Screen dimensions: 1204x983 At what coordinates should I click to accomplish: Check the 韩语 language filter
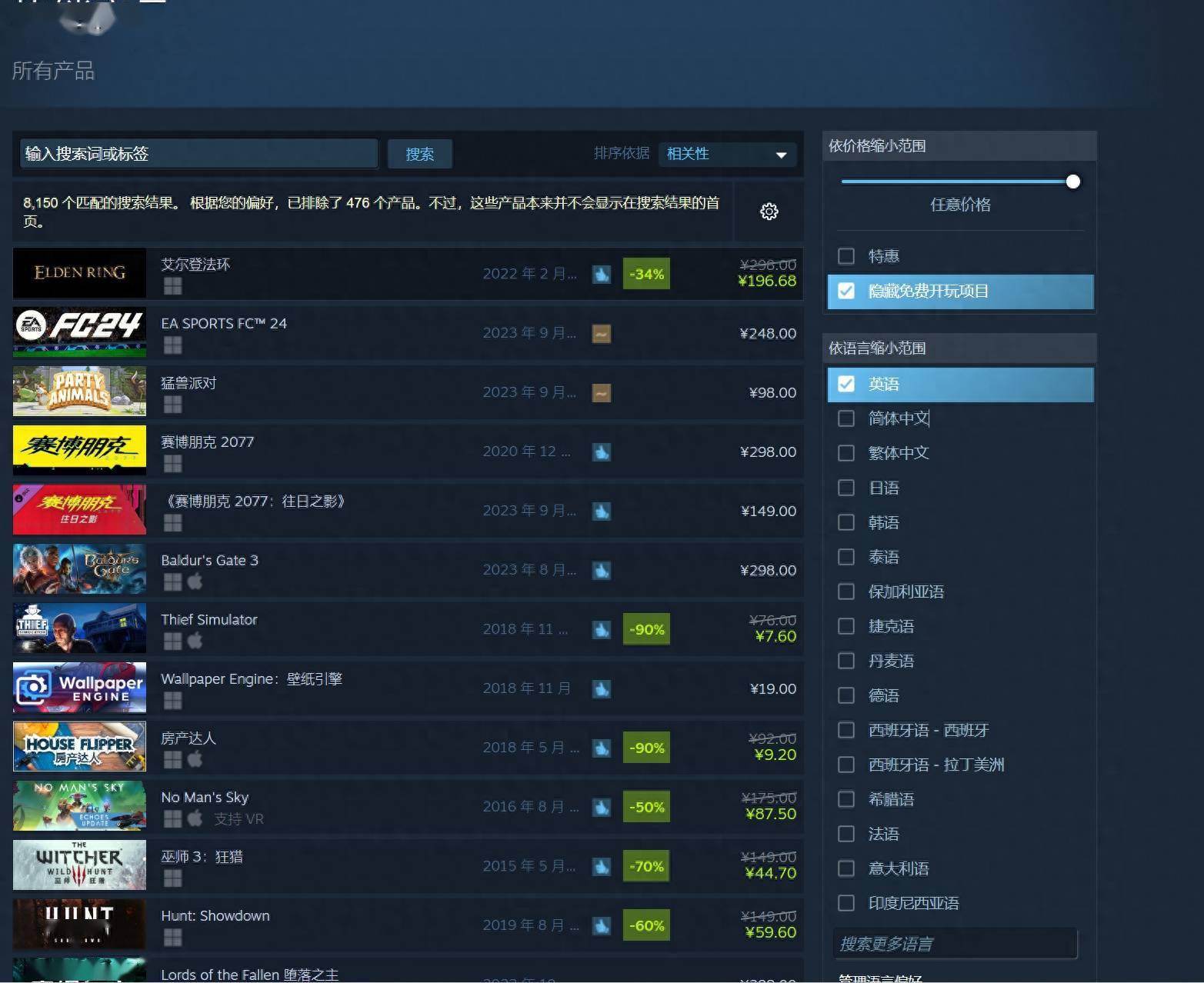click(x=846, y=522)
